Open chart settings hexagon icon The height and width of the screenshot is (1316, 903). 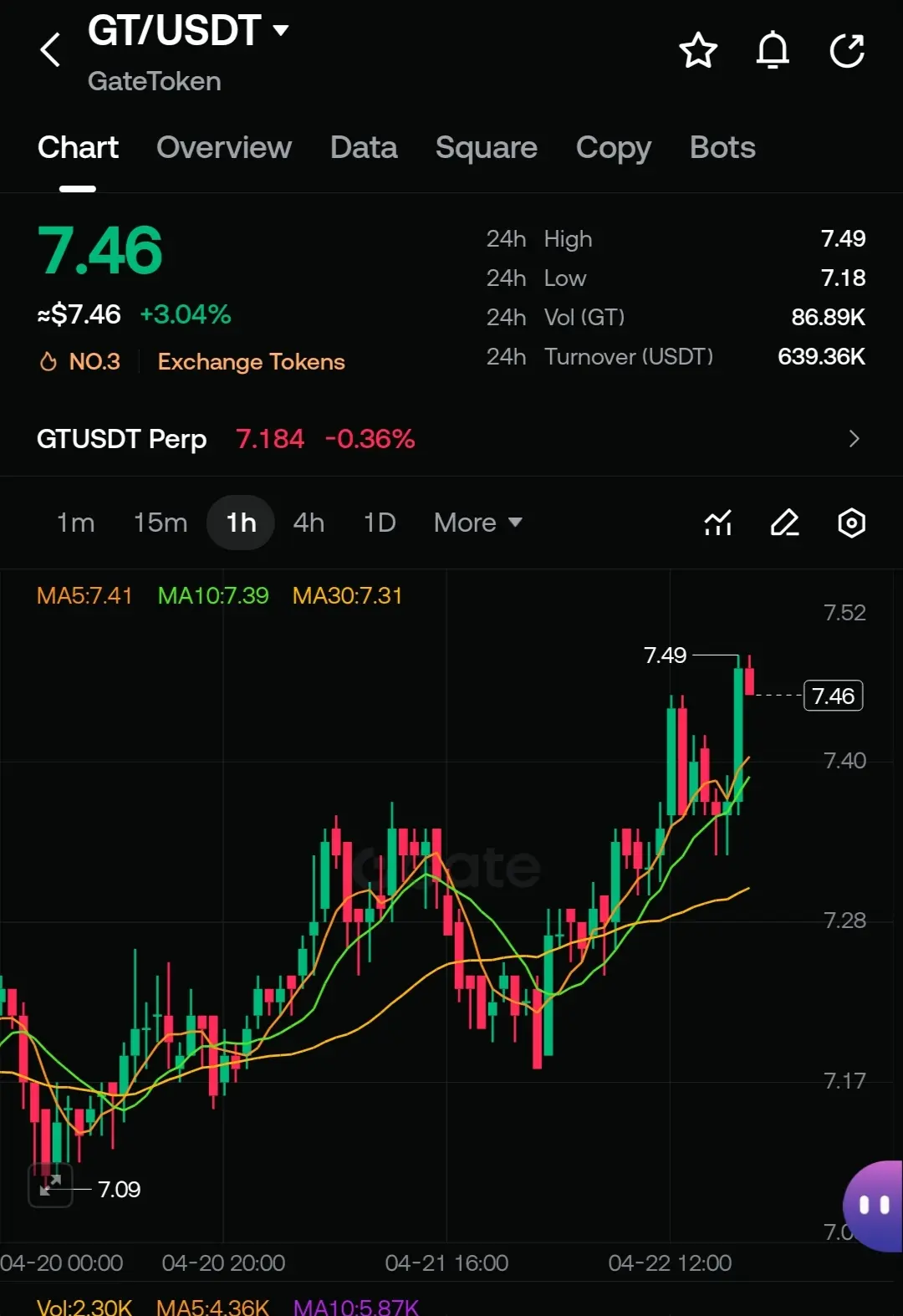(851, 523)
